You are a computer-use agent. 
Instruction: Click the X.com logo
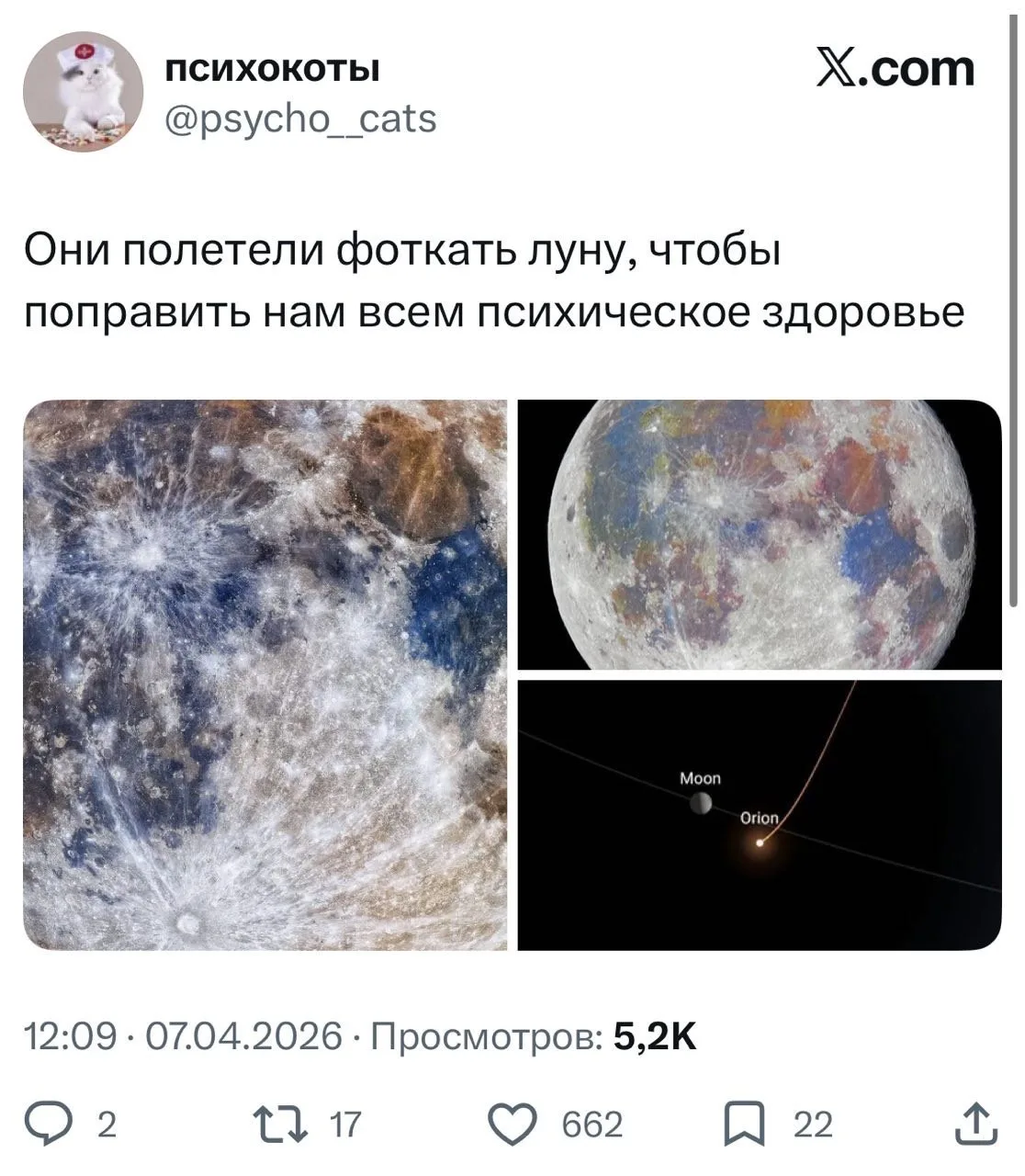pos(895,68)
